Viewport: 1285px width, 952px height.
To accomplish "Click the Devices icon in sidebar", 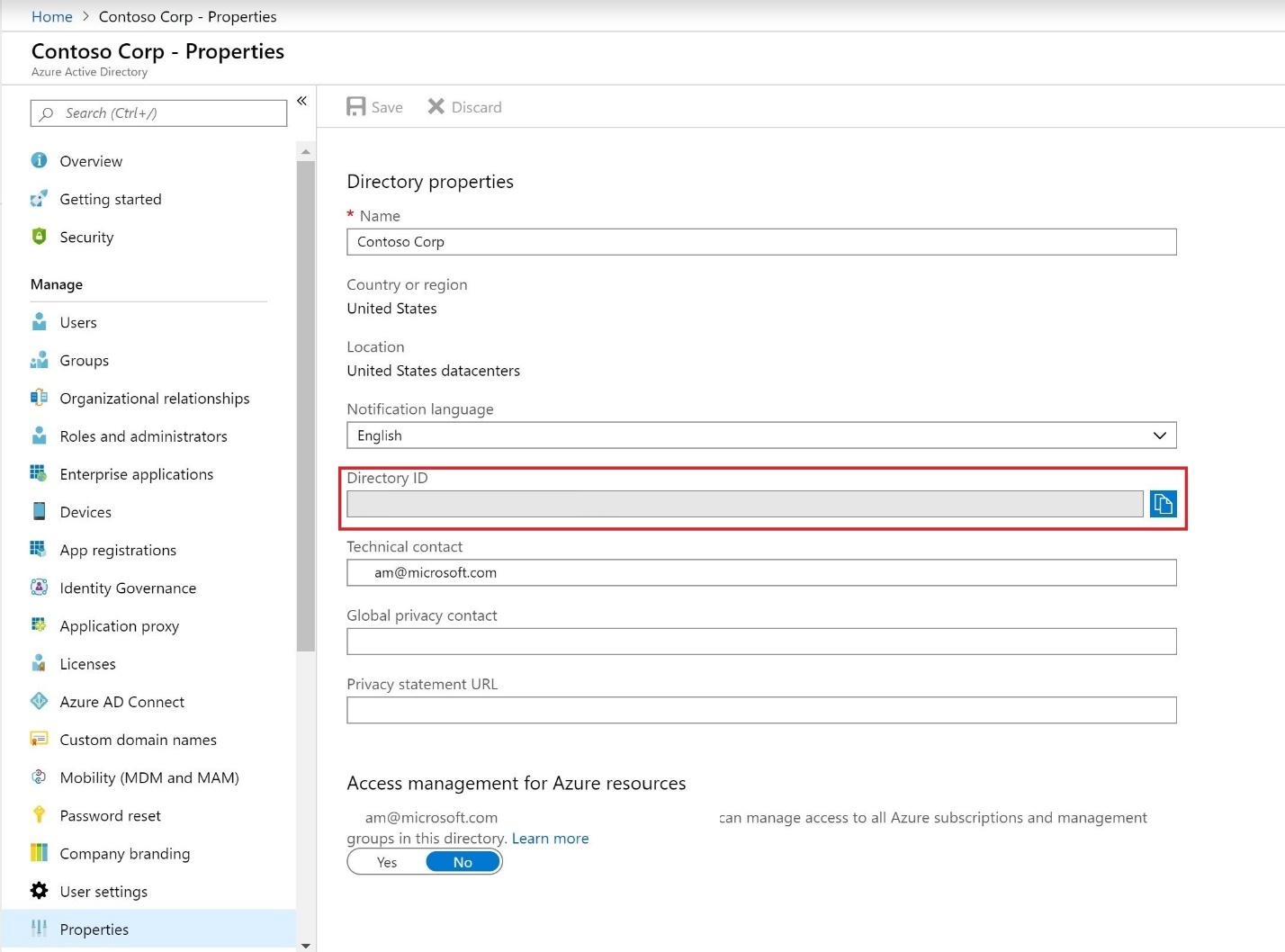I will [39, 512].
